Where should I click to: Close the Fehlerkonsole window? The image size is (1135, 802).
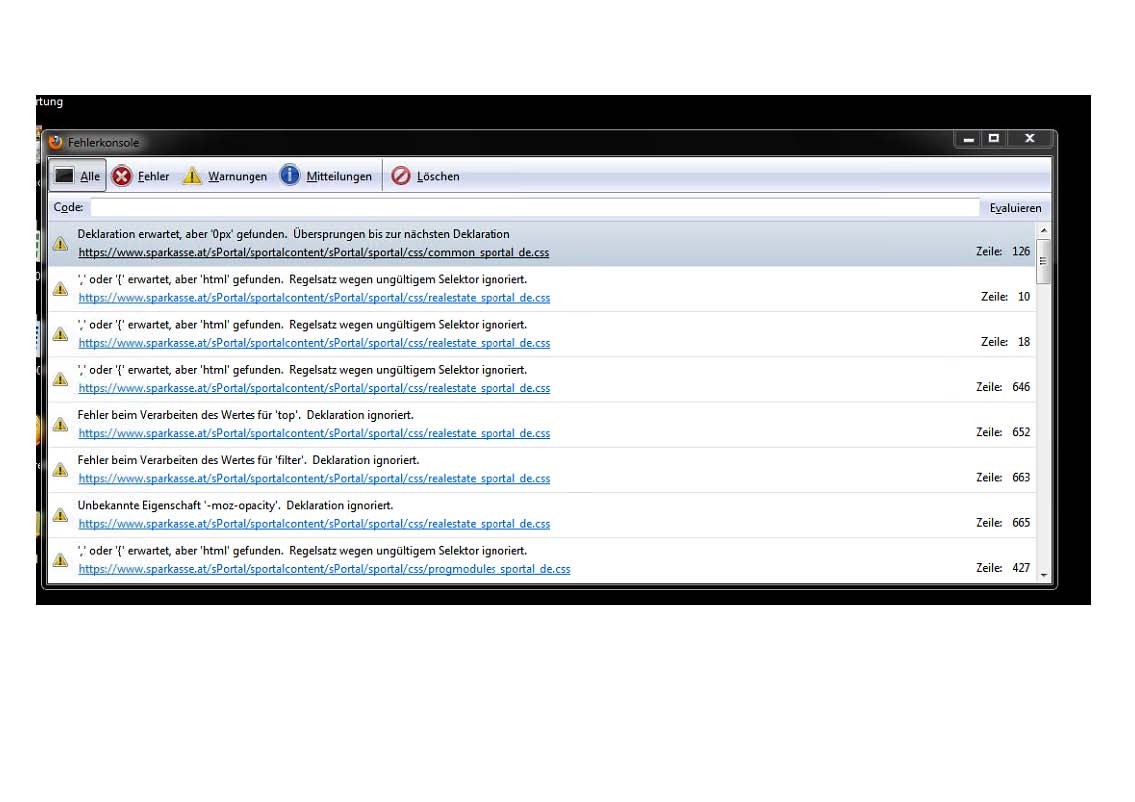[x=1029, y=139]
